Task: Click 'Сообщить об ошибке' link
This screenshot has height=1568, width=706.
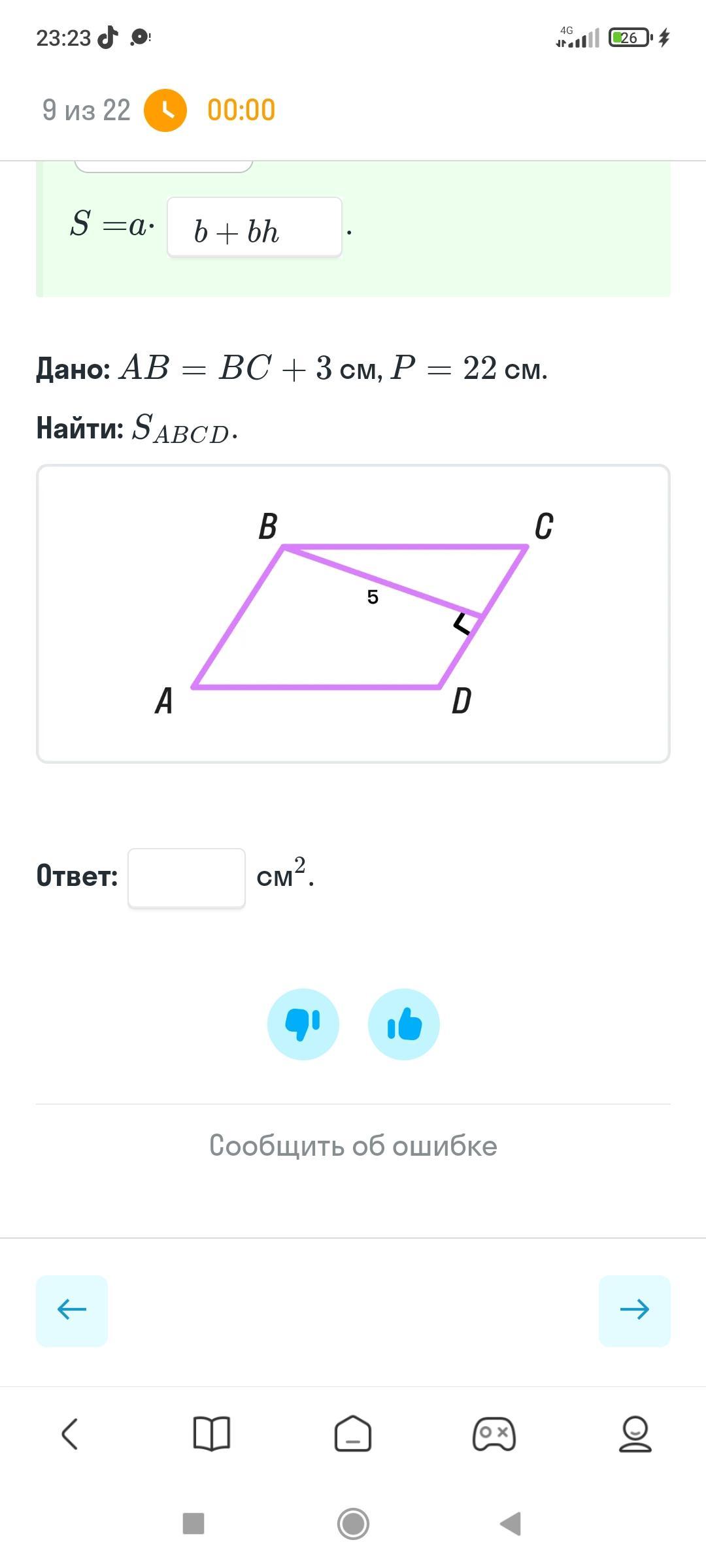Action: (x=353, y=1146)
